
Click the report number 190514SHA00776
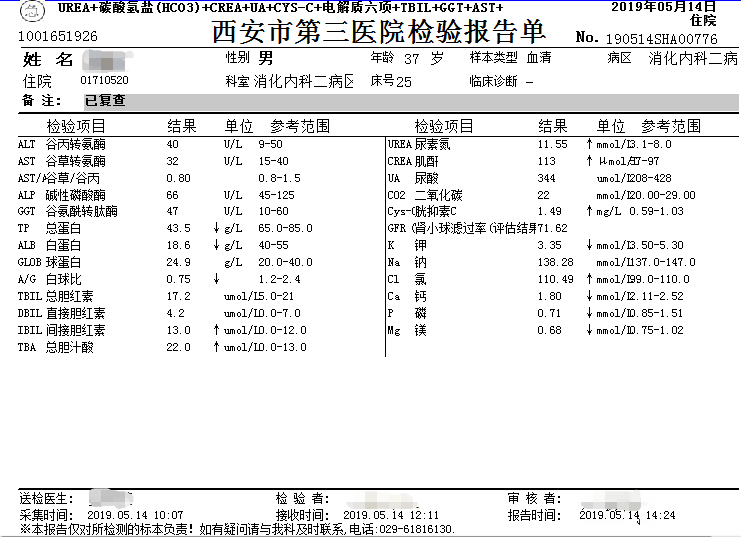[x=661, y=39]
